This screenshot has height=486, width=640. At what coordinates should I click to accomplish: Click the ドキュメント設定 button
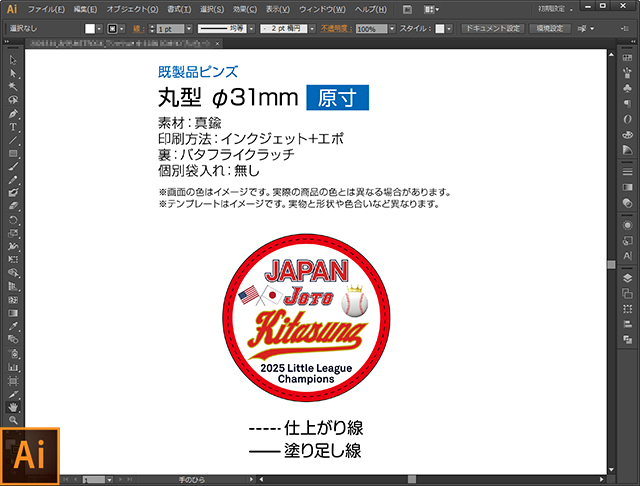click(x=493, y=29)
